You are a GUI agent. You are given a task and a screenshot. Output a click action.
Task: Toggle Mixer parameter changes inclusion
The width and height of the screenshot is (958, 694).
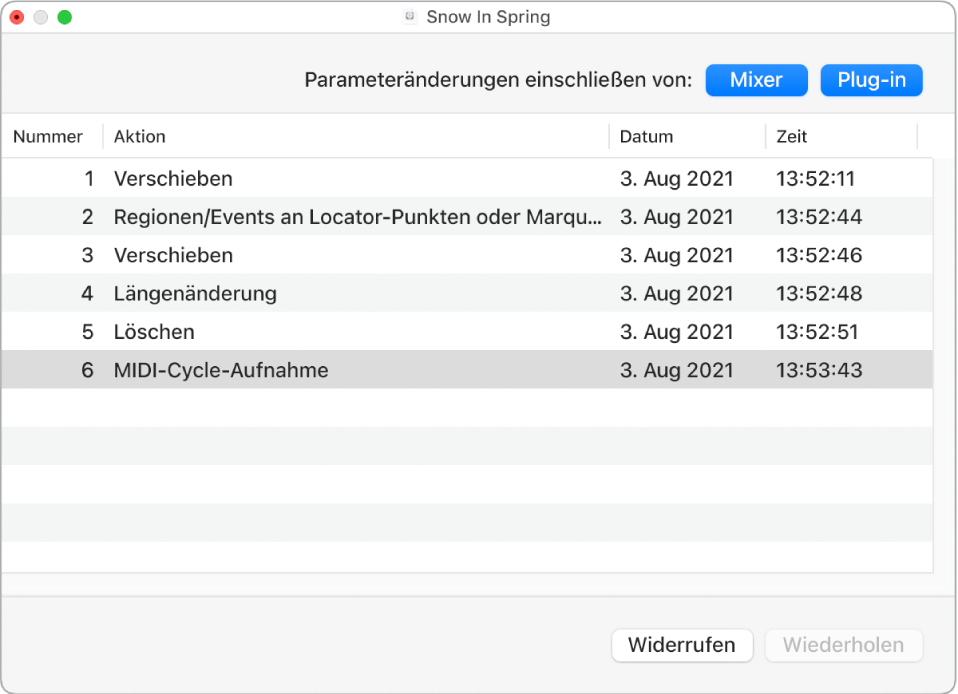756,80
